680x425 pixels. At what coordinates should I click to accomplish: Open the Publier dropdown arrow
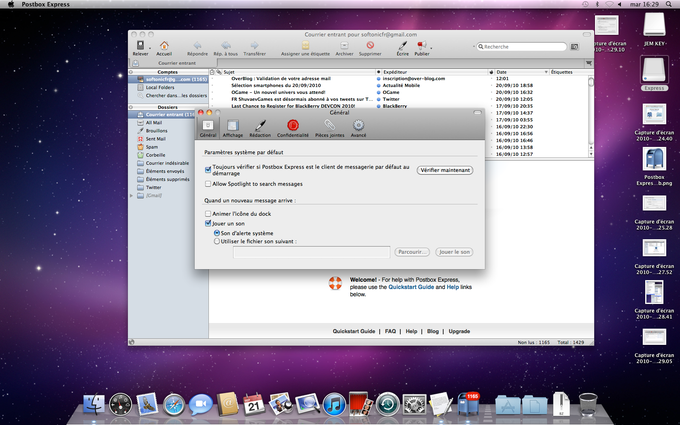431,48
